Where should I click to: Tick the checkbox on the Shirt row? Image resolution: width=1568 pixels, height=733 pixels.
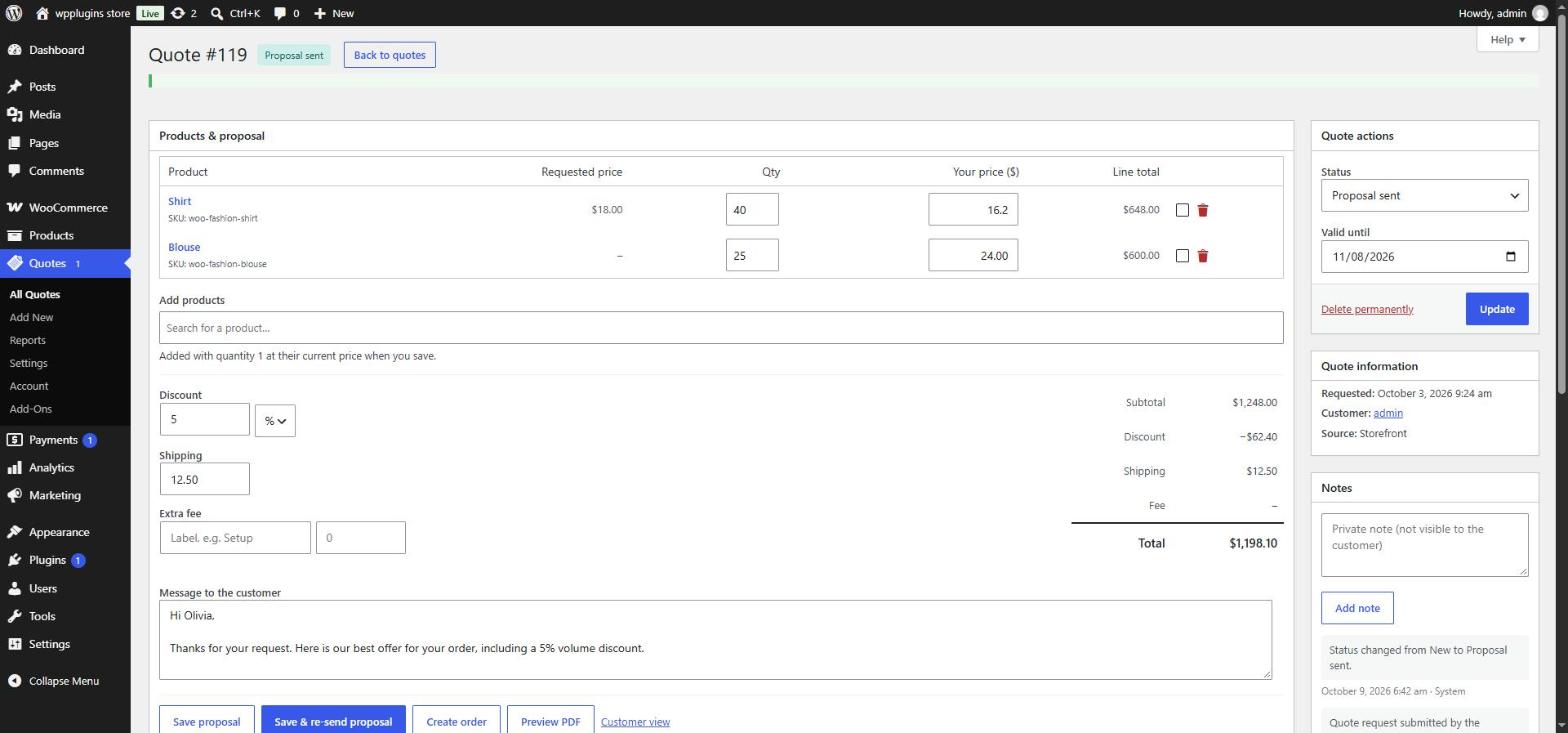(x=1182, y=210)
